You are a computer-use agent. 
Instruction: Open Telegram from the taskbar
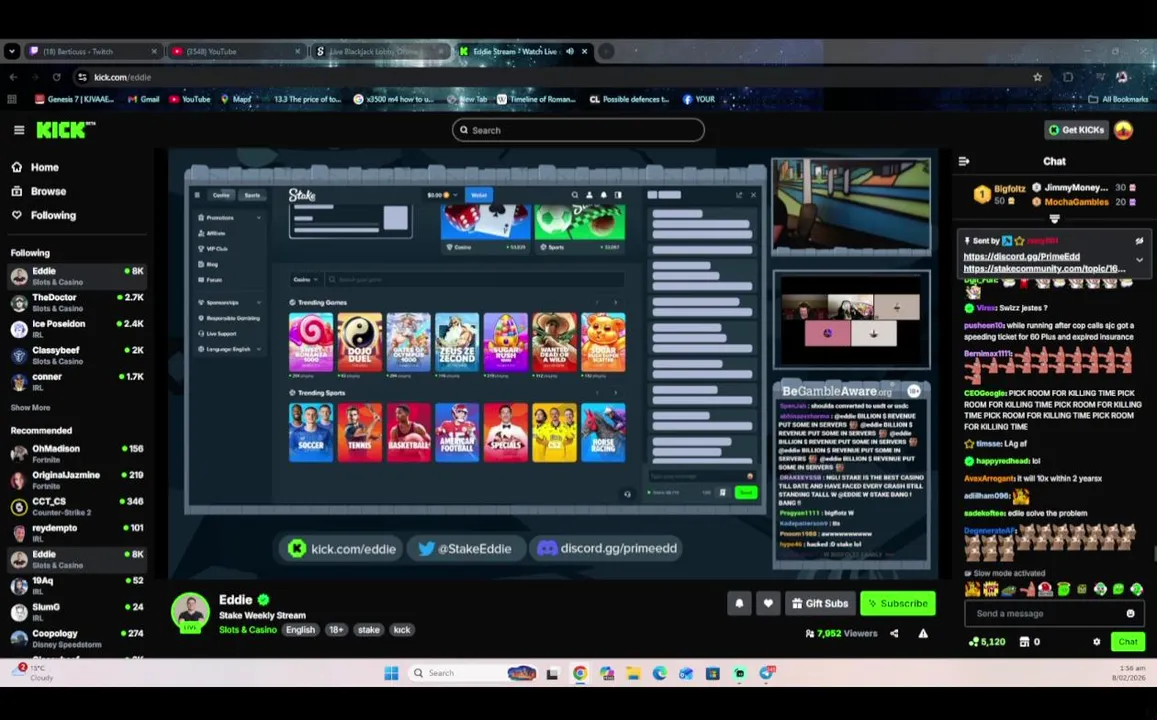[x=767, y=673]
